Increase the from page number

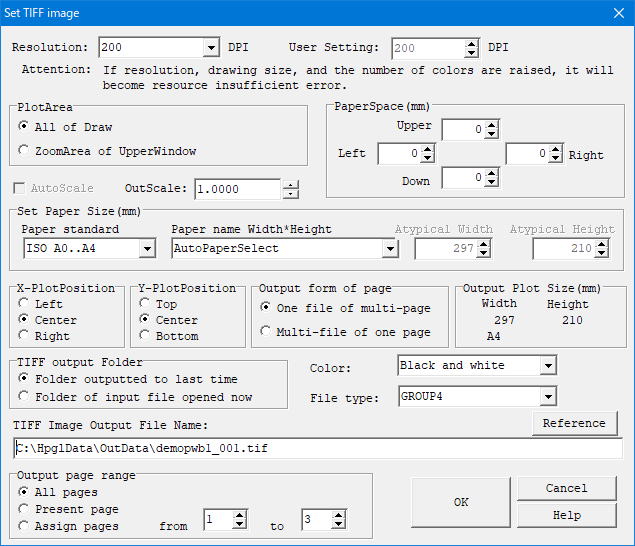coord(239,515)
